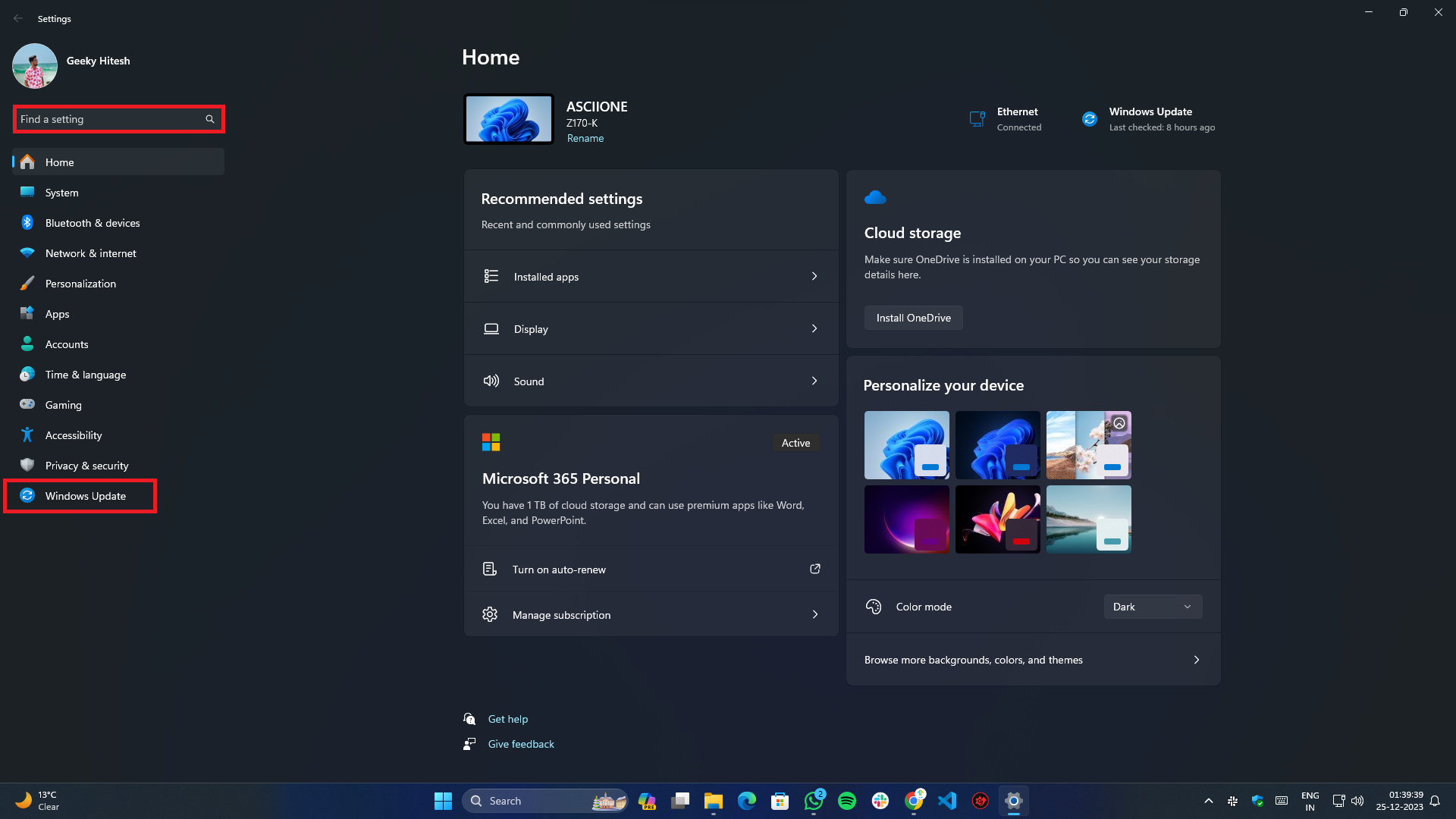Expand the Installed apps setting row
1456x819 pixels.
point(651,277)
